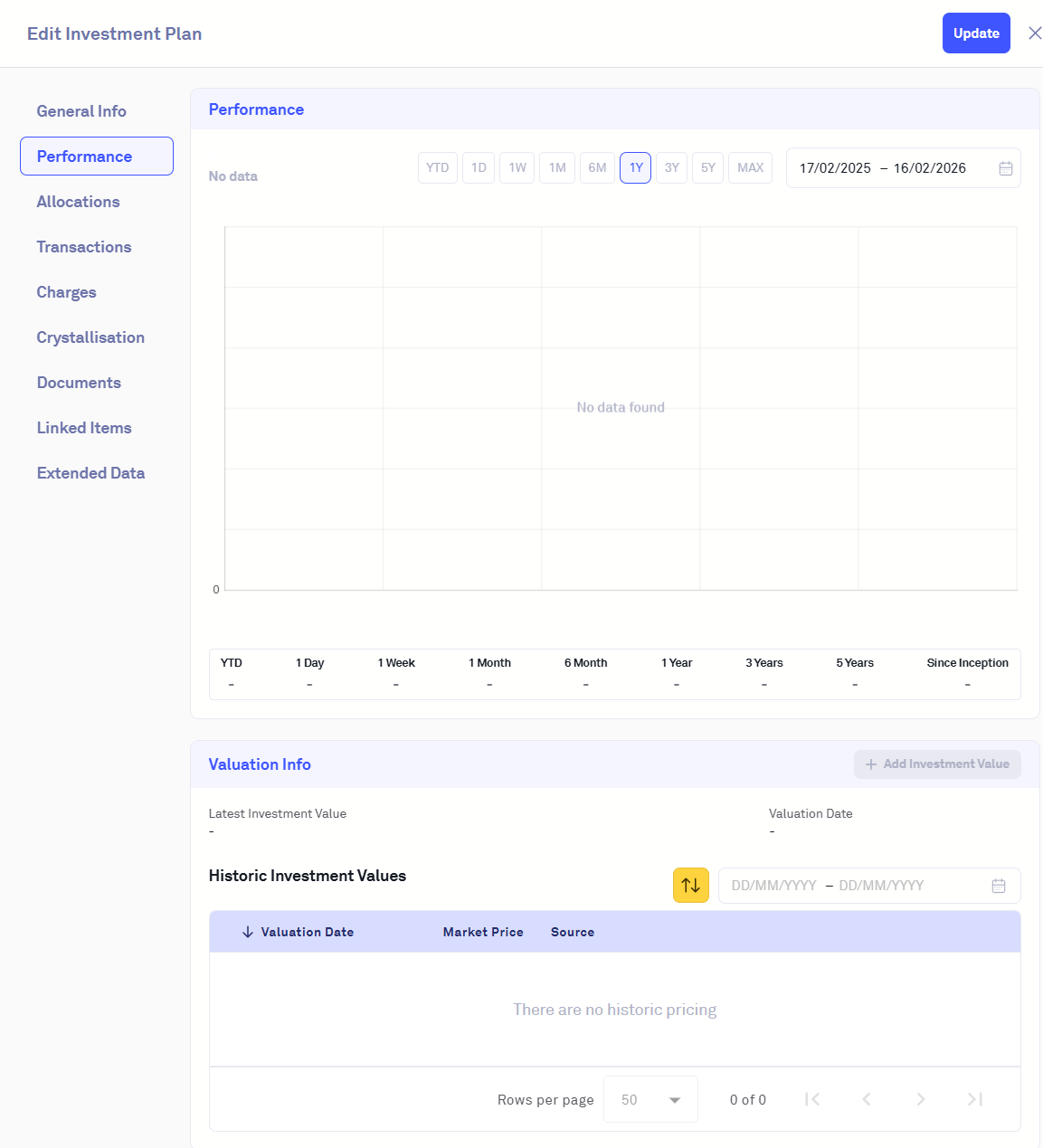Go to the previous page arrow
Screen dimensions: 1043x1148
867,1099
